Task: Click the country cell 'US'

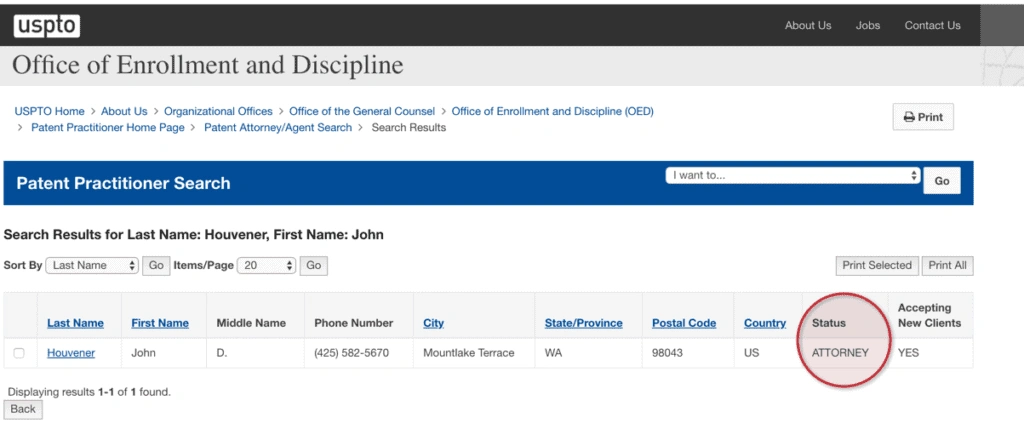Action: pos(751,353)
